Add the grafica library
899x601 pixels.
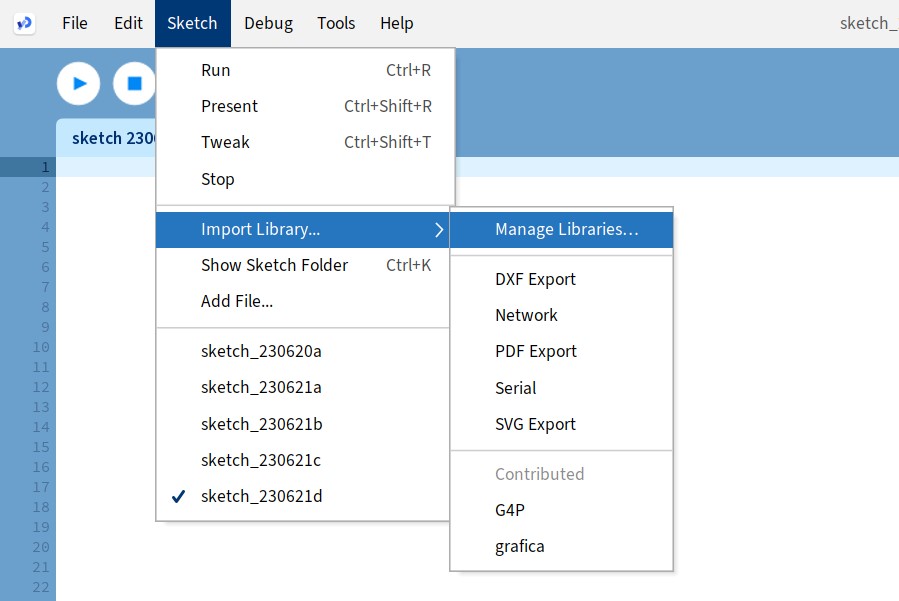point(519,546)
